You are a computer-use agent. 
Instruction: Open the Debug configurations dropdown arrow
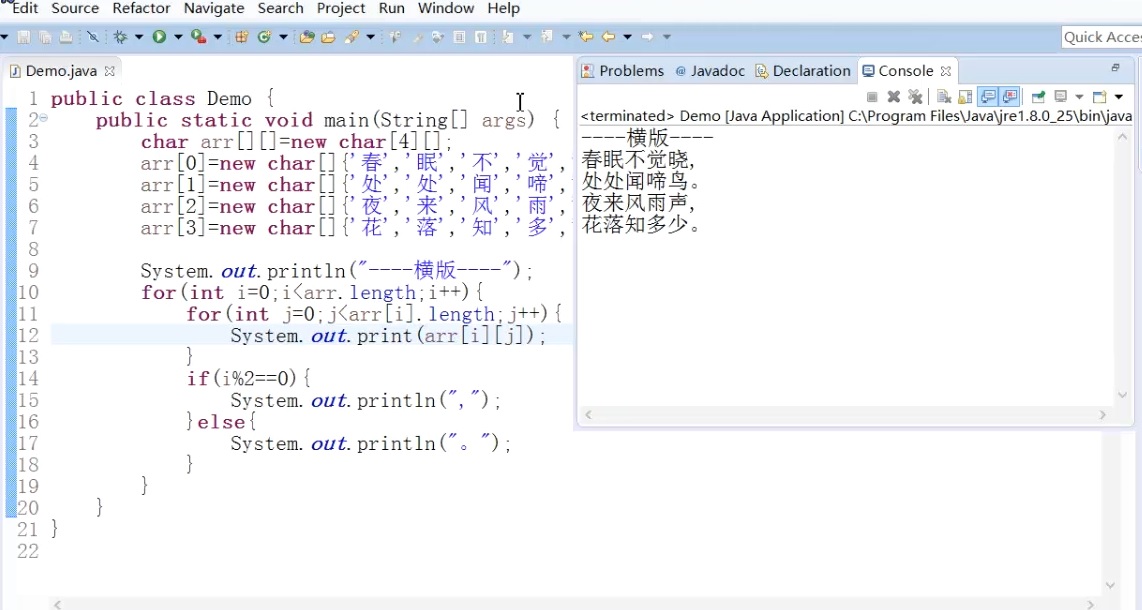138,37
